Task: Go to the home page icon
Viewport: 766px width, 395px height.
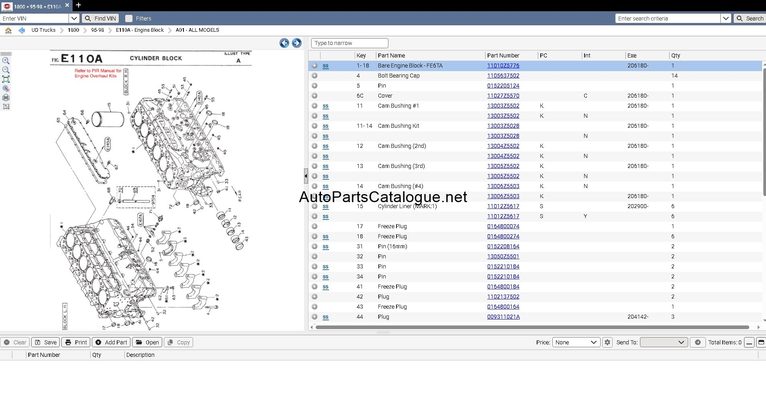Action: pos(8,30)
